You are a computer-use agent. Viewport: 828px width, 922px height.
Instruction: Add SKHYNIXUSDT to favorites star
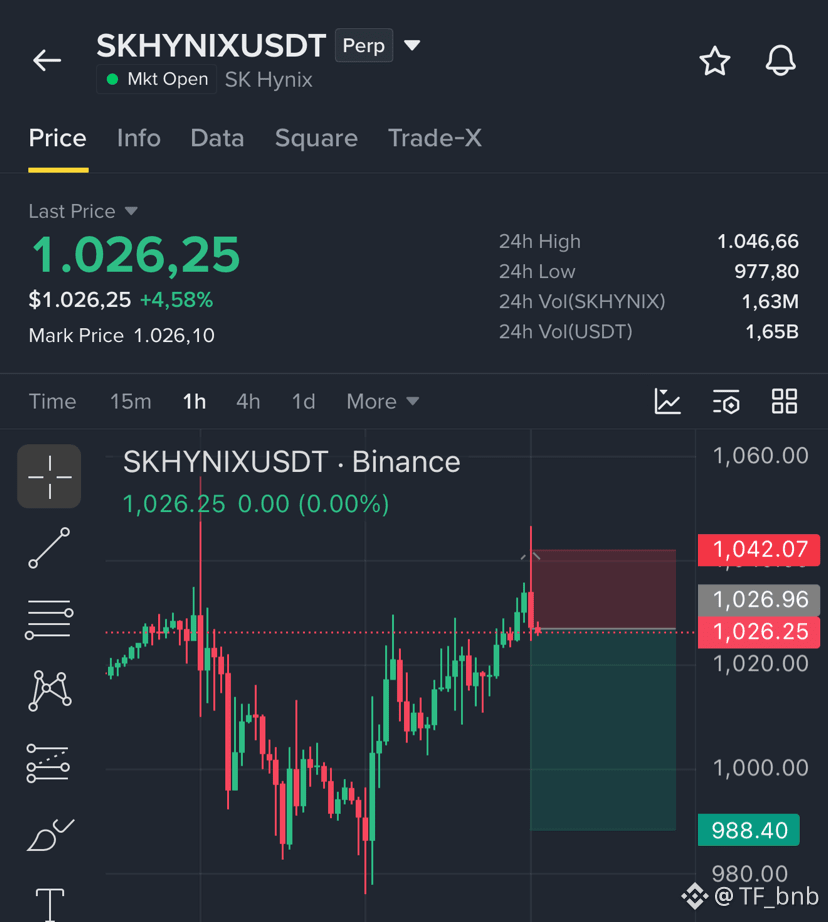(x=715, y=61)
